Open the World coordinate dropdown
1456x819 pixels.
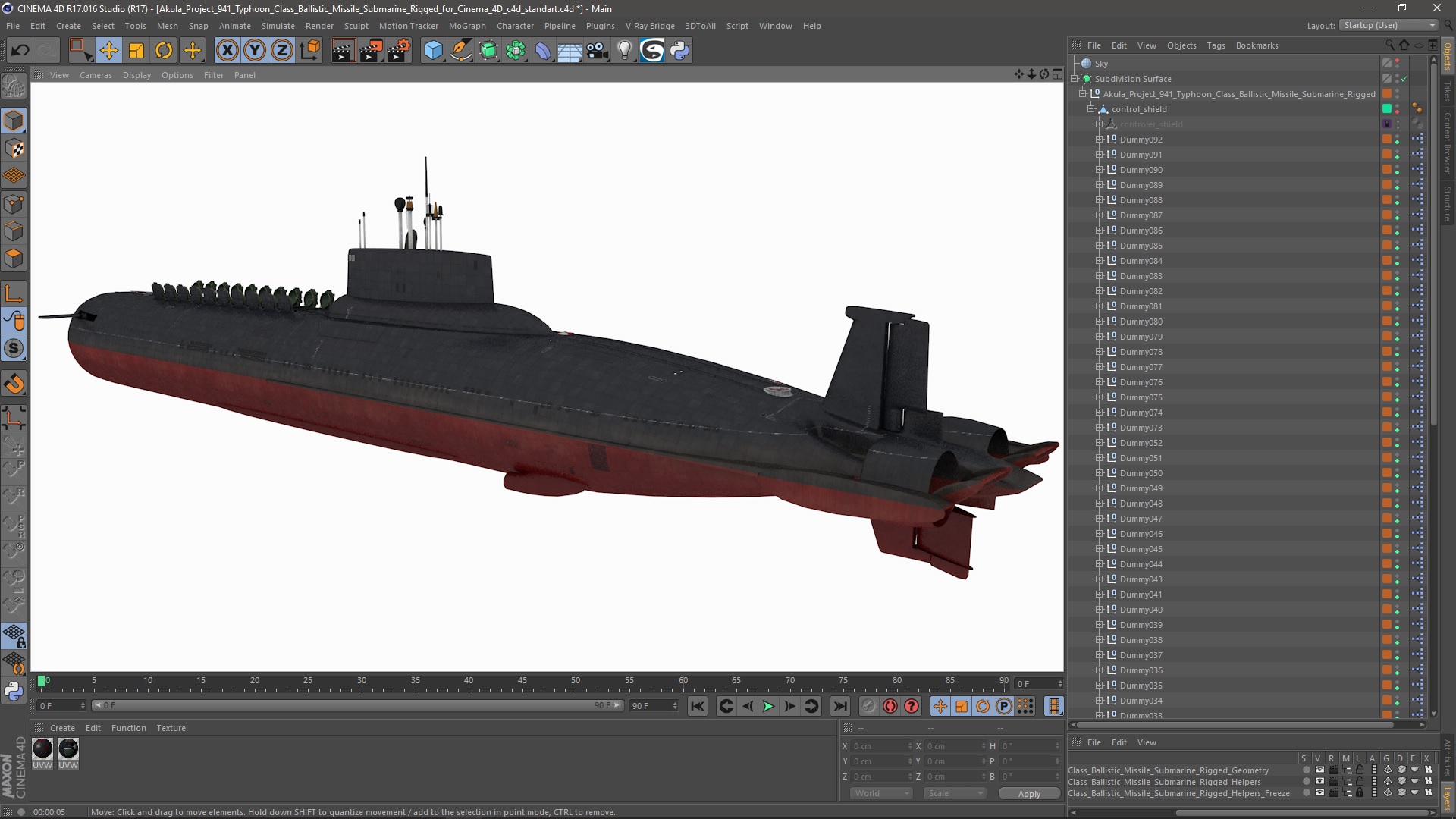click(x=880, y=793)
